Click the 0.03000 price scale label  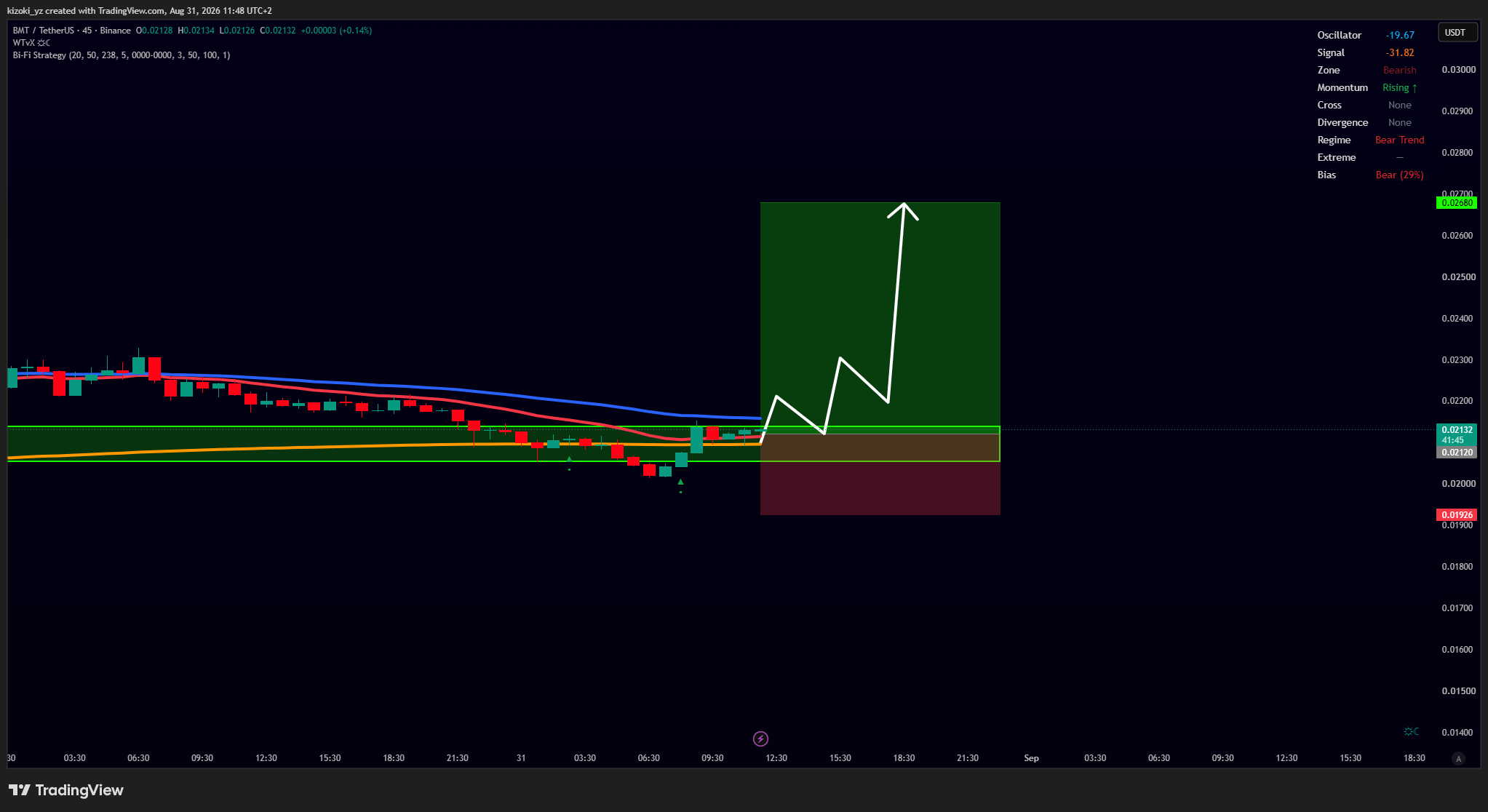pyautogui.click(x=1459, y=70)
